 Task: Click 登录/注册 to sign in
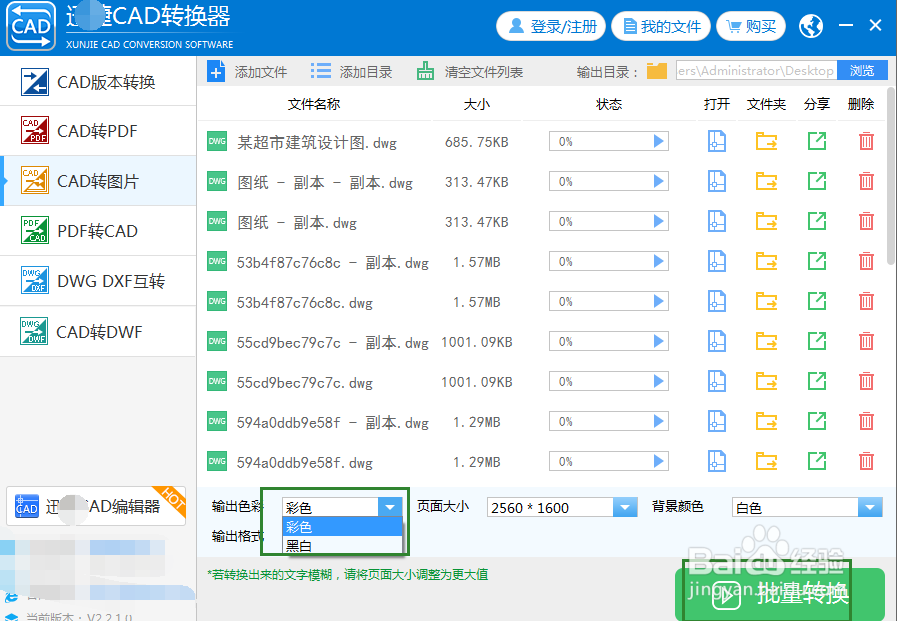(550, 26)
